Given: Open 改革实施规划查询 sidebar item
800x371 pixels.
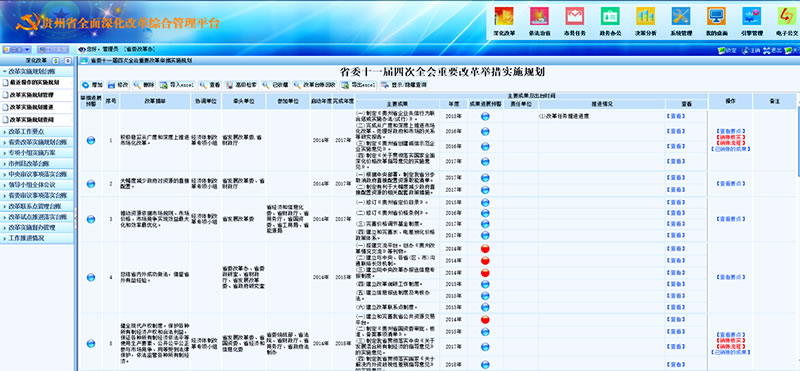Looking at the screenshot, I should coord(37,119).
